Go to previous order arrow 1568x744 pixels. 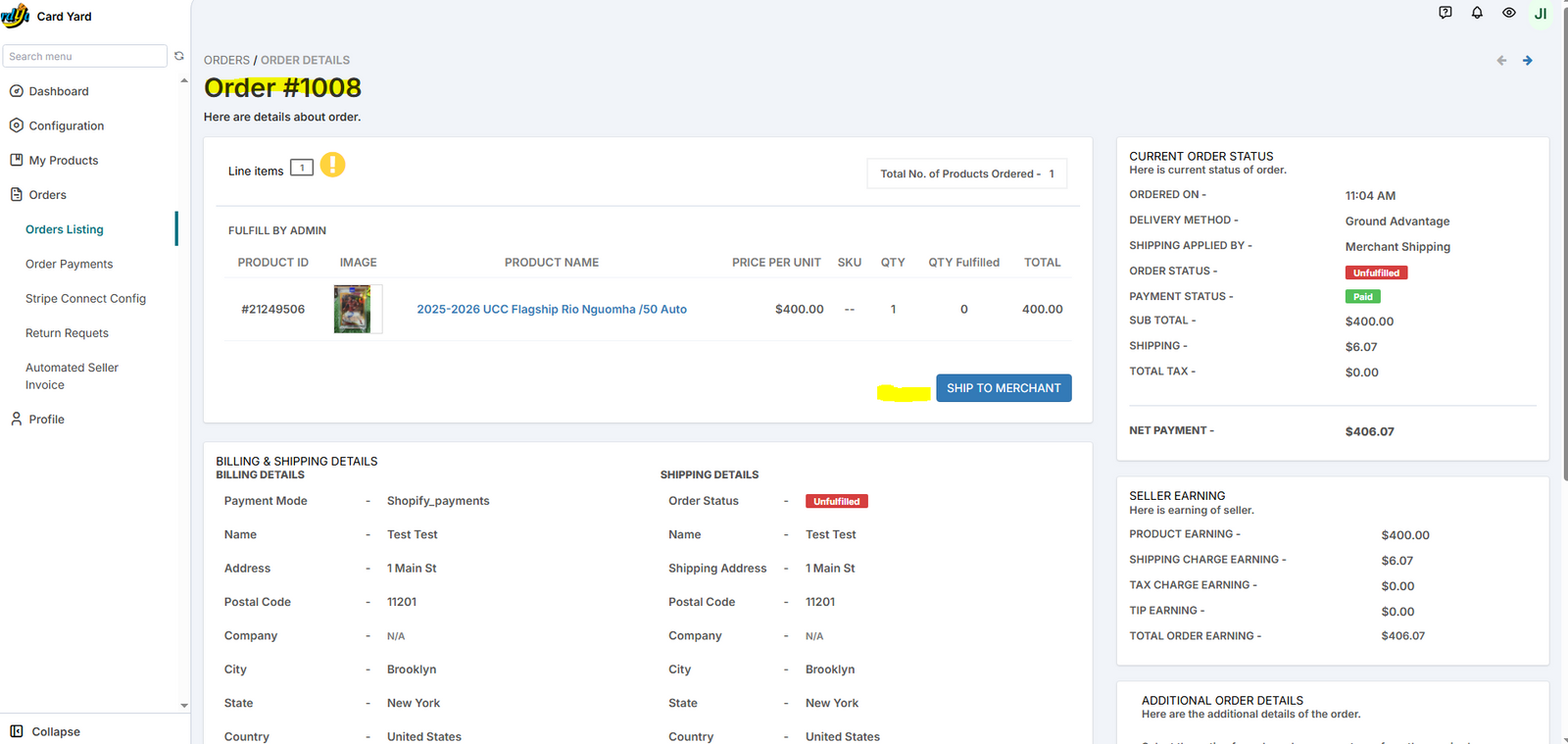click(1501, 61)
